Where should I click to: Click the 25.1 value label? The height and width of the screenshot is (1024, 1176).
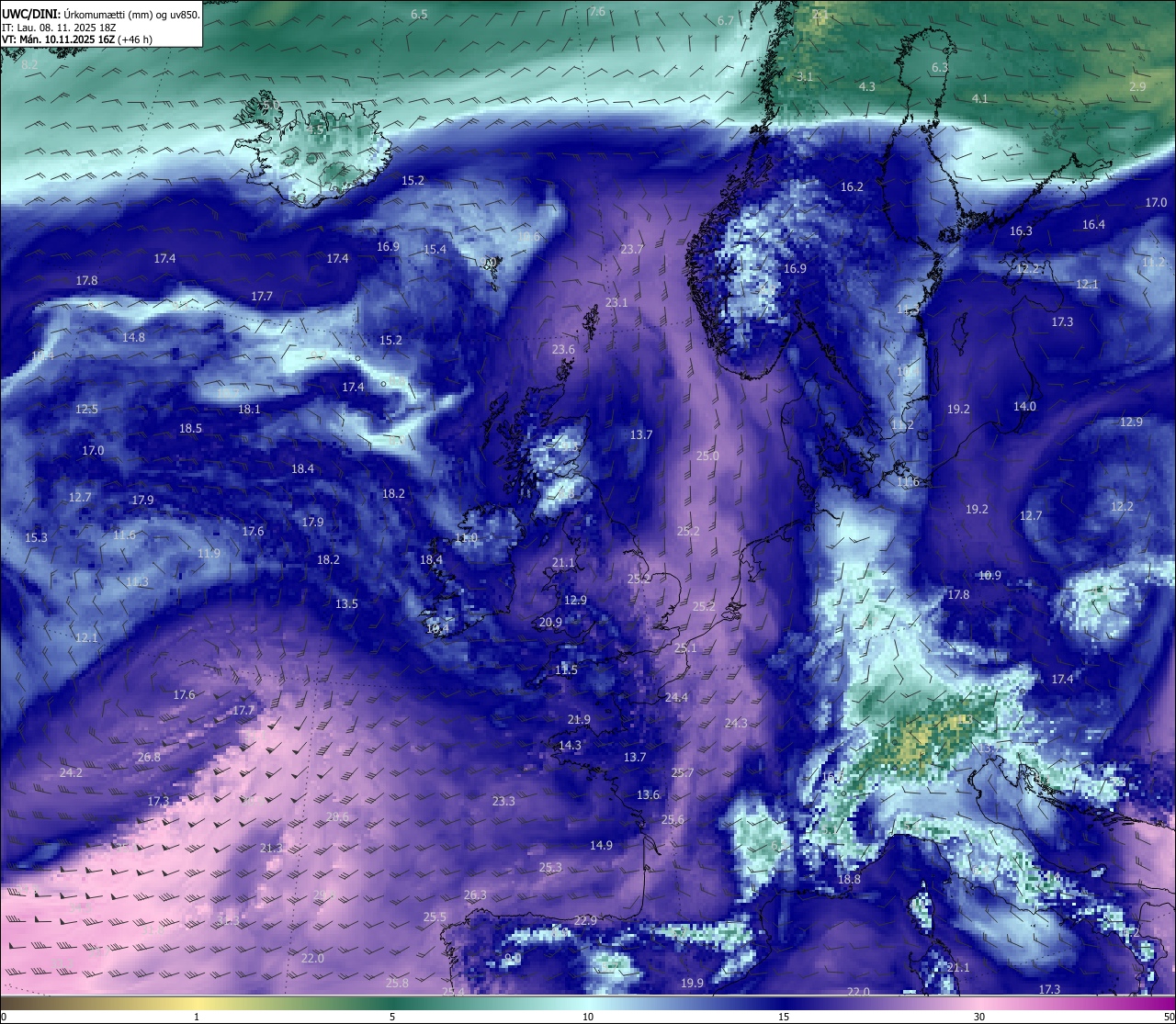point(685,648)
